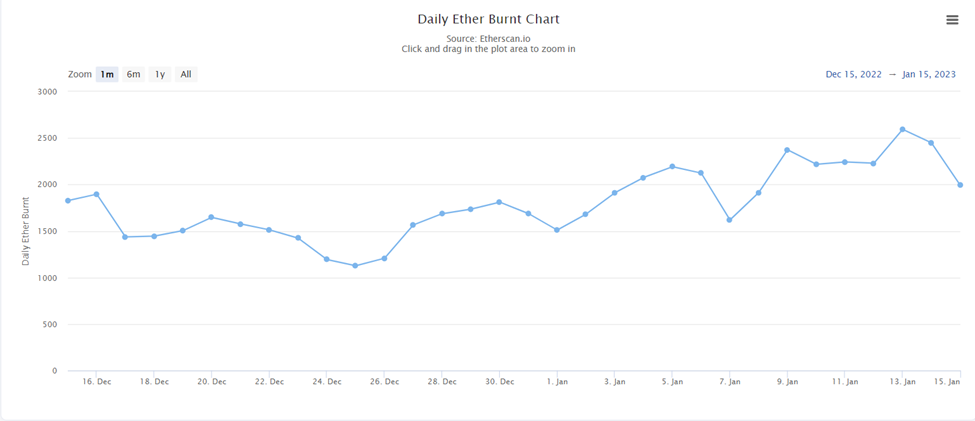
Task: Click the 16 Dec data point
Action: pyautogui.click(x=96, y=194)
